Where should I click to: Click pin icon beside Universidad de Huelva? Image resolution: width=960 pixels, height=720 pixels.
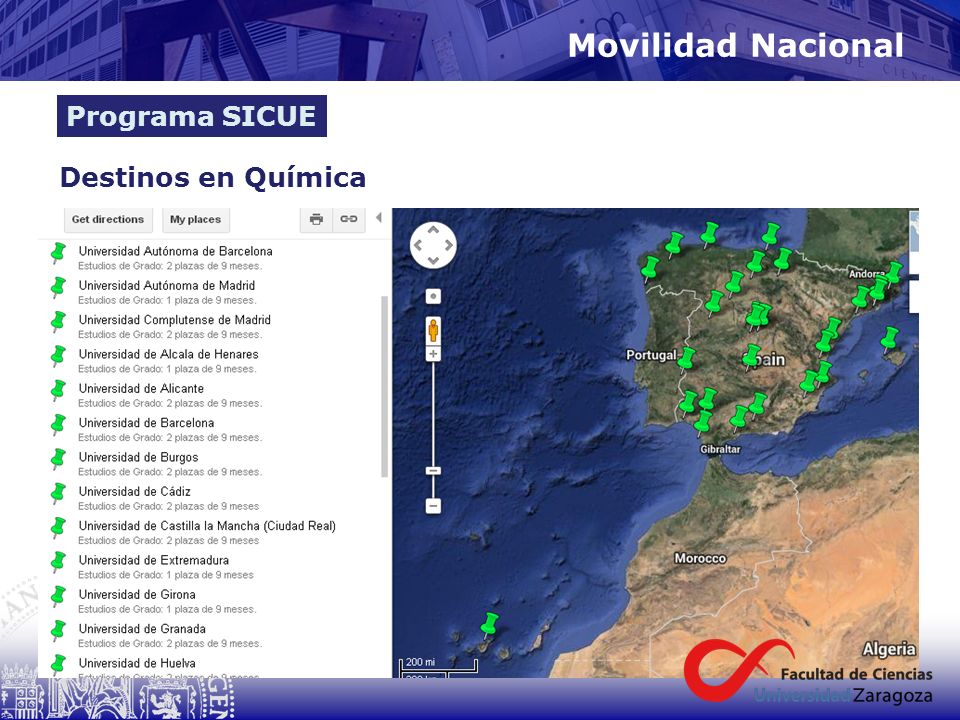tap(58, 664)
